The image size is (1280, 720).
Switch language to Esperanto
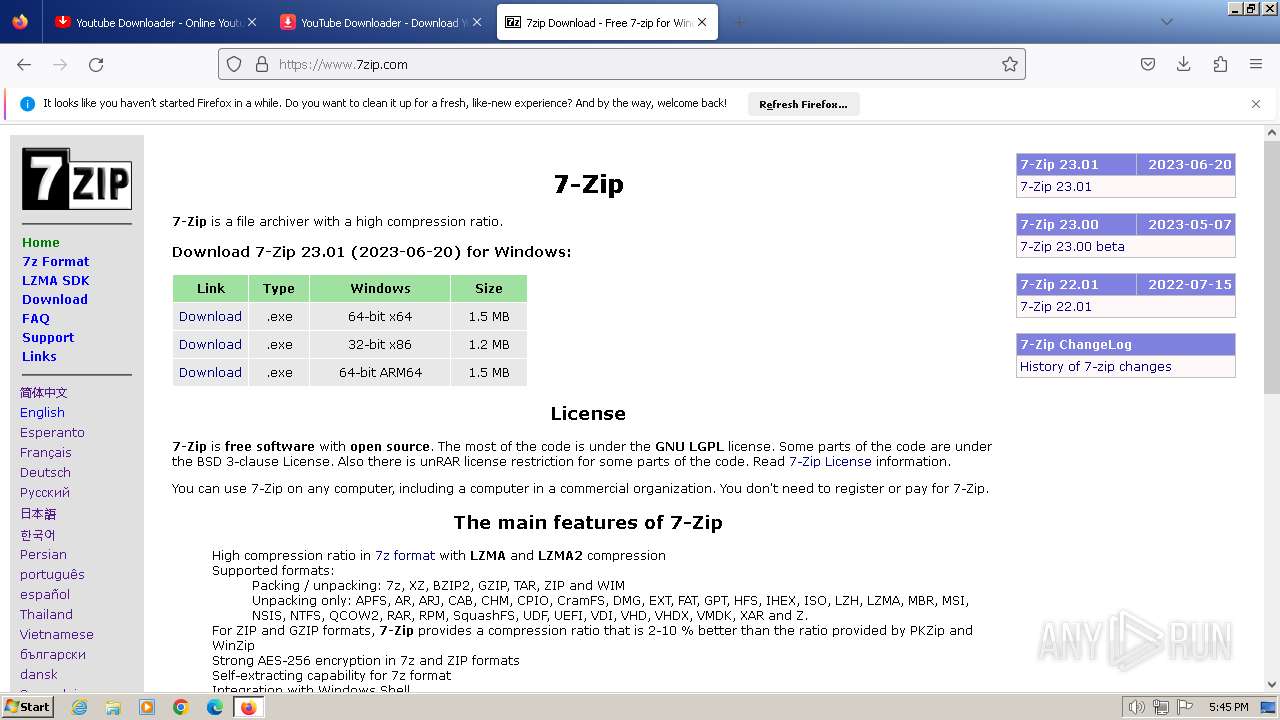click(x=52, y=432)
